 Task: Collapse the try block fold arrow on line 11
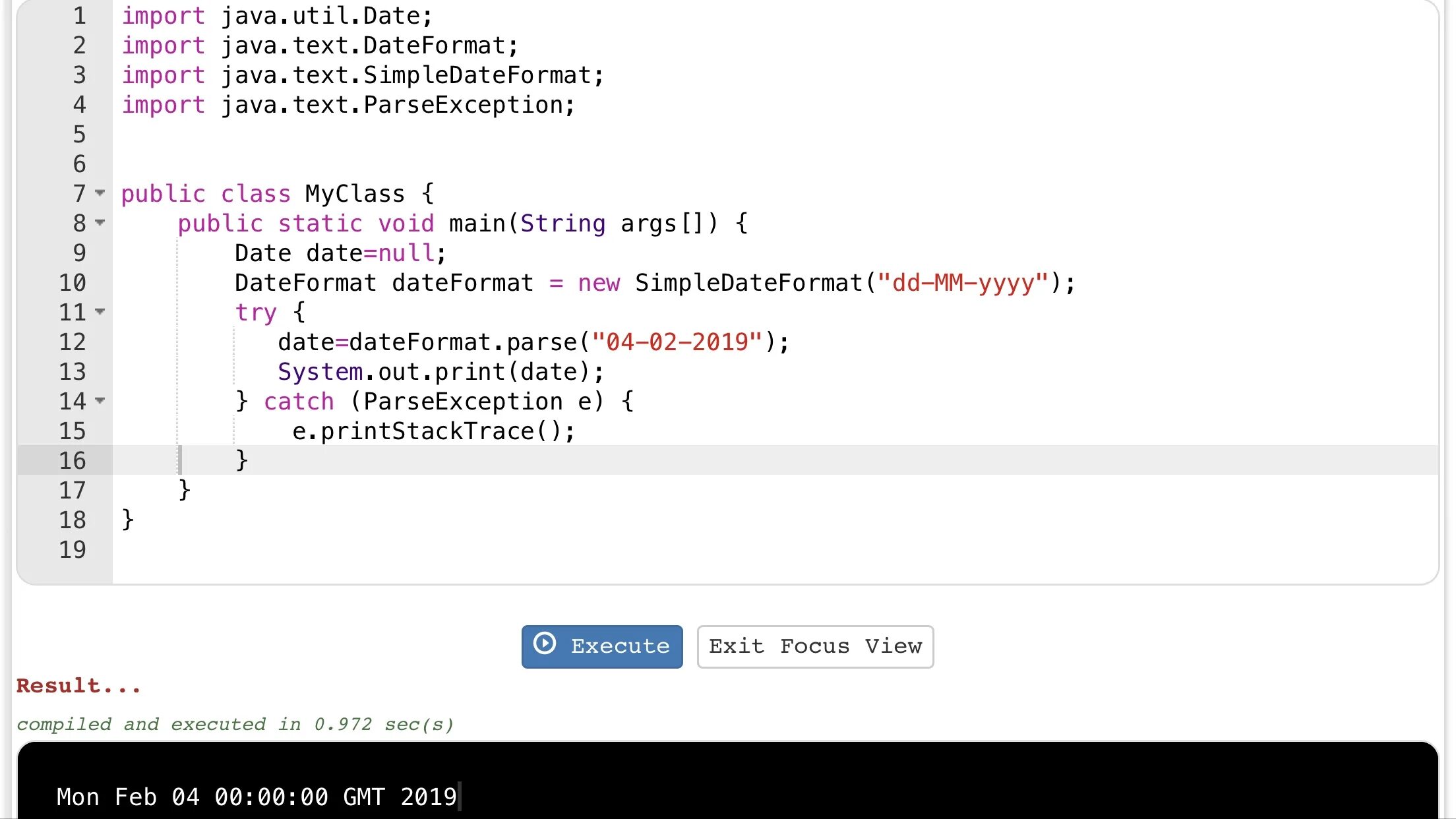tap(100, 311)
